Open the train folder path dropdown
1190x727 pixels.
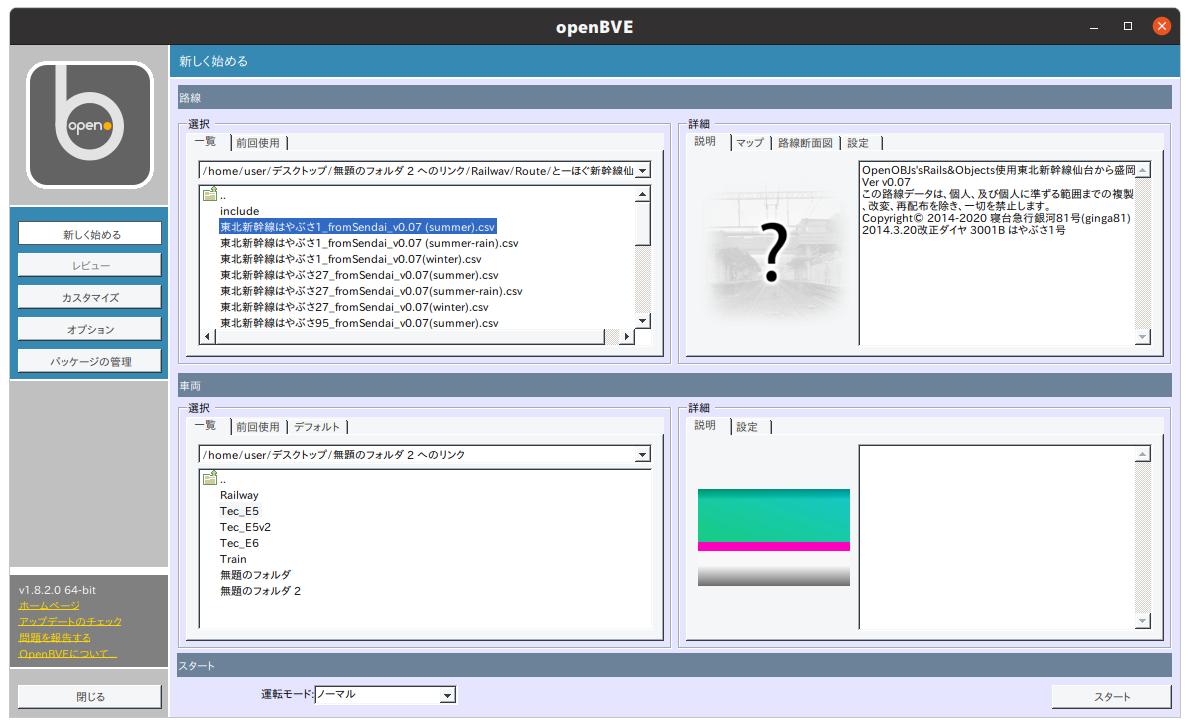642,455
